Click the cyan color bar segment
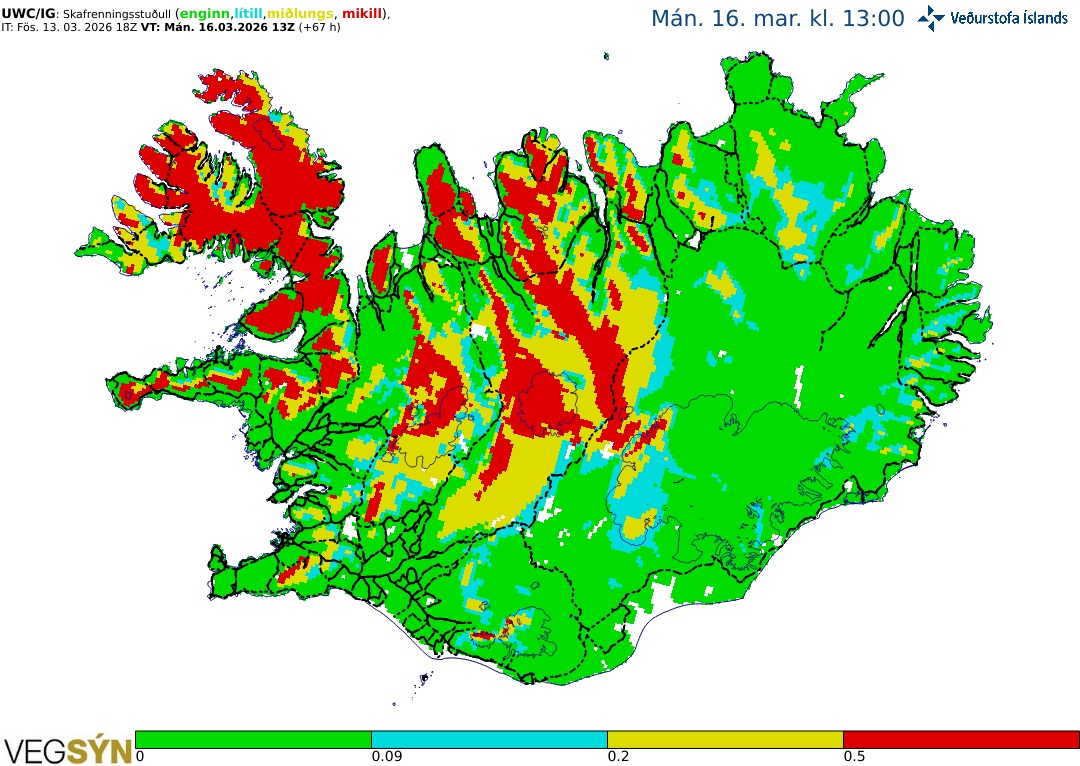Screen dimensions: 1080x766 point(489,739)
